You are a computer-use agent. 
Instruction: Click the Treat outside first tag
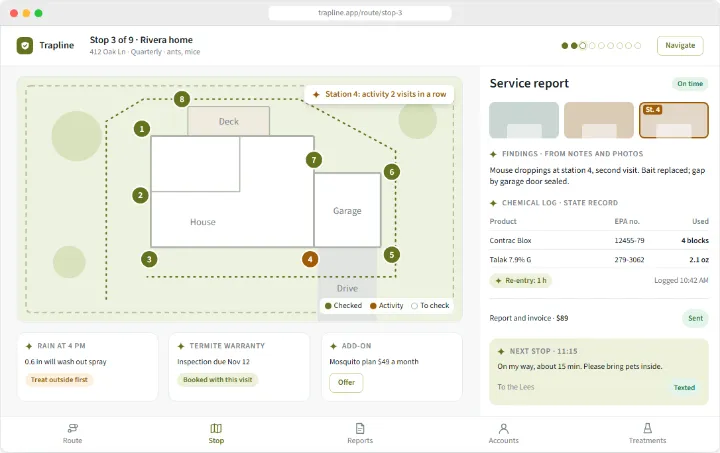tap(59, 380)
